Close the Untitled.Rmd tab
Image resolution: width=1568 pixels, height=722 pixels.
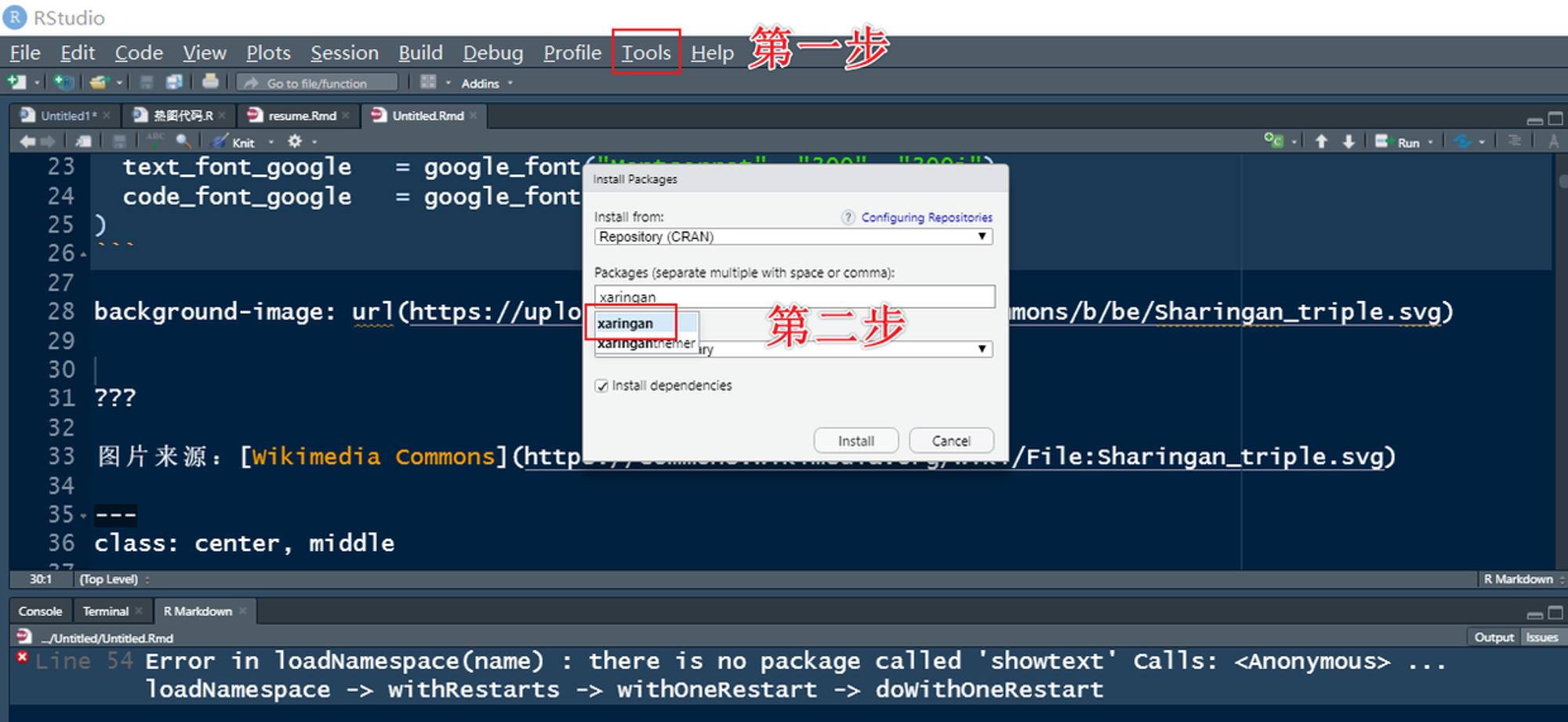[474, 115]
